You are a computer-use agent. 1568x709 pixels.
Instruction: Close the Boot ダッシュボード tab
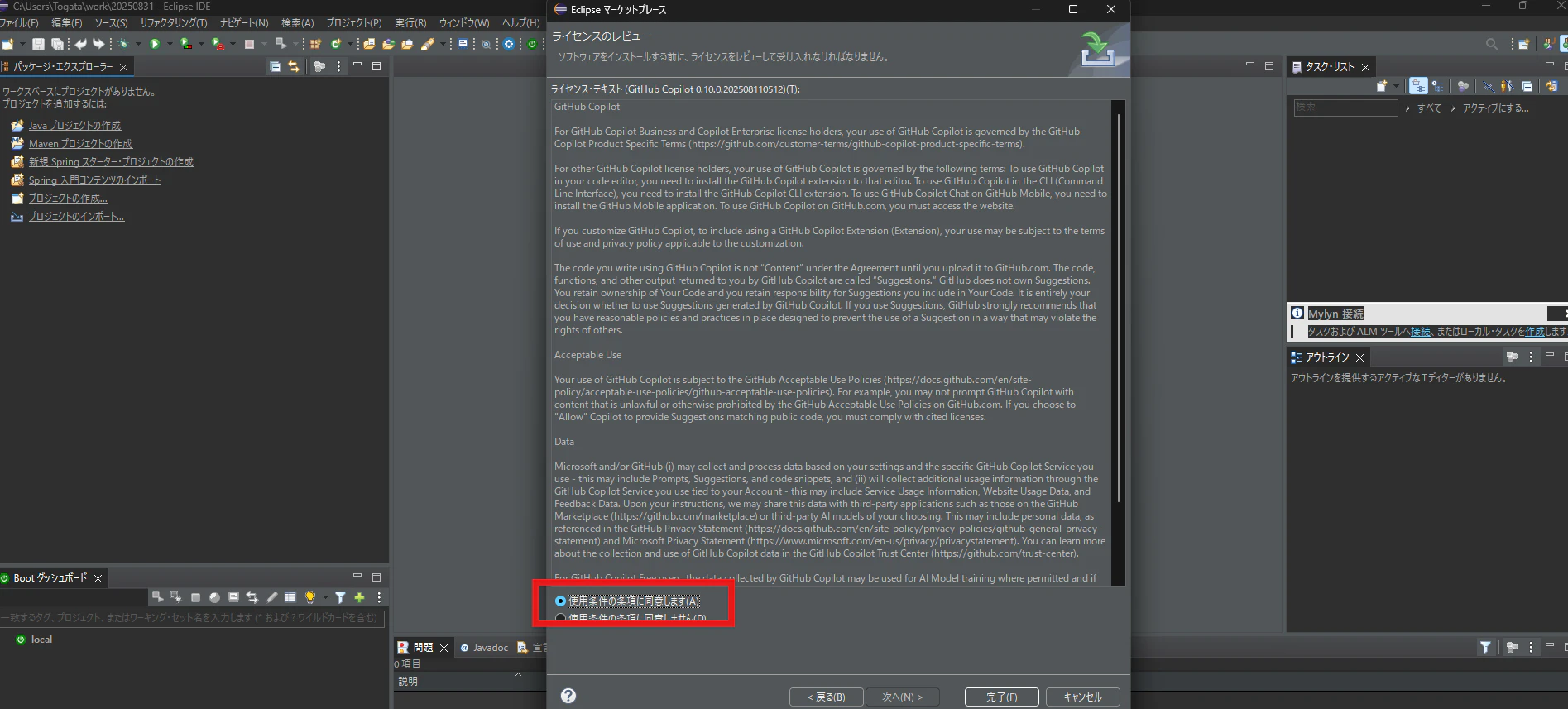[x=98, y=578]
